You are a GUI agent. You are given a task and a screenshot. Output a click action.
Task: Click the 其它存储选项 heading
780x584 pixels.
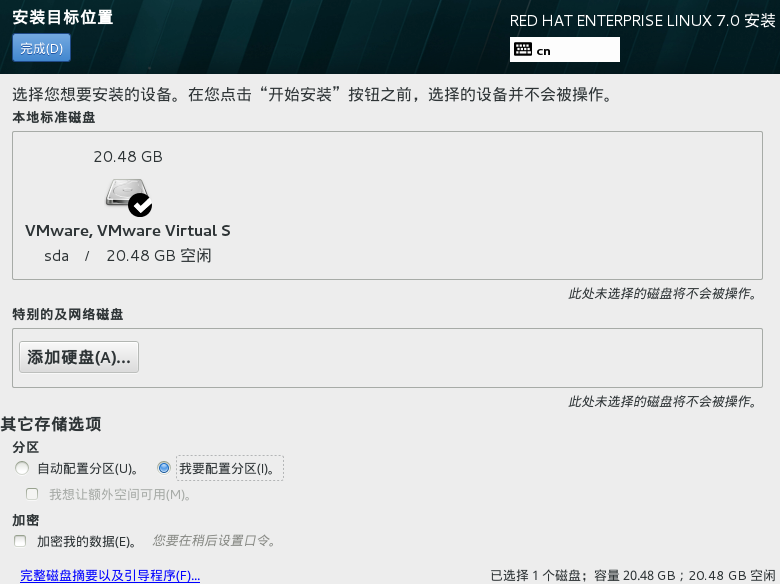tap(51, 424)
